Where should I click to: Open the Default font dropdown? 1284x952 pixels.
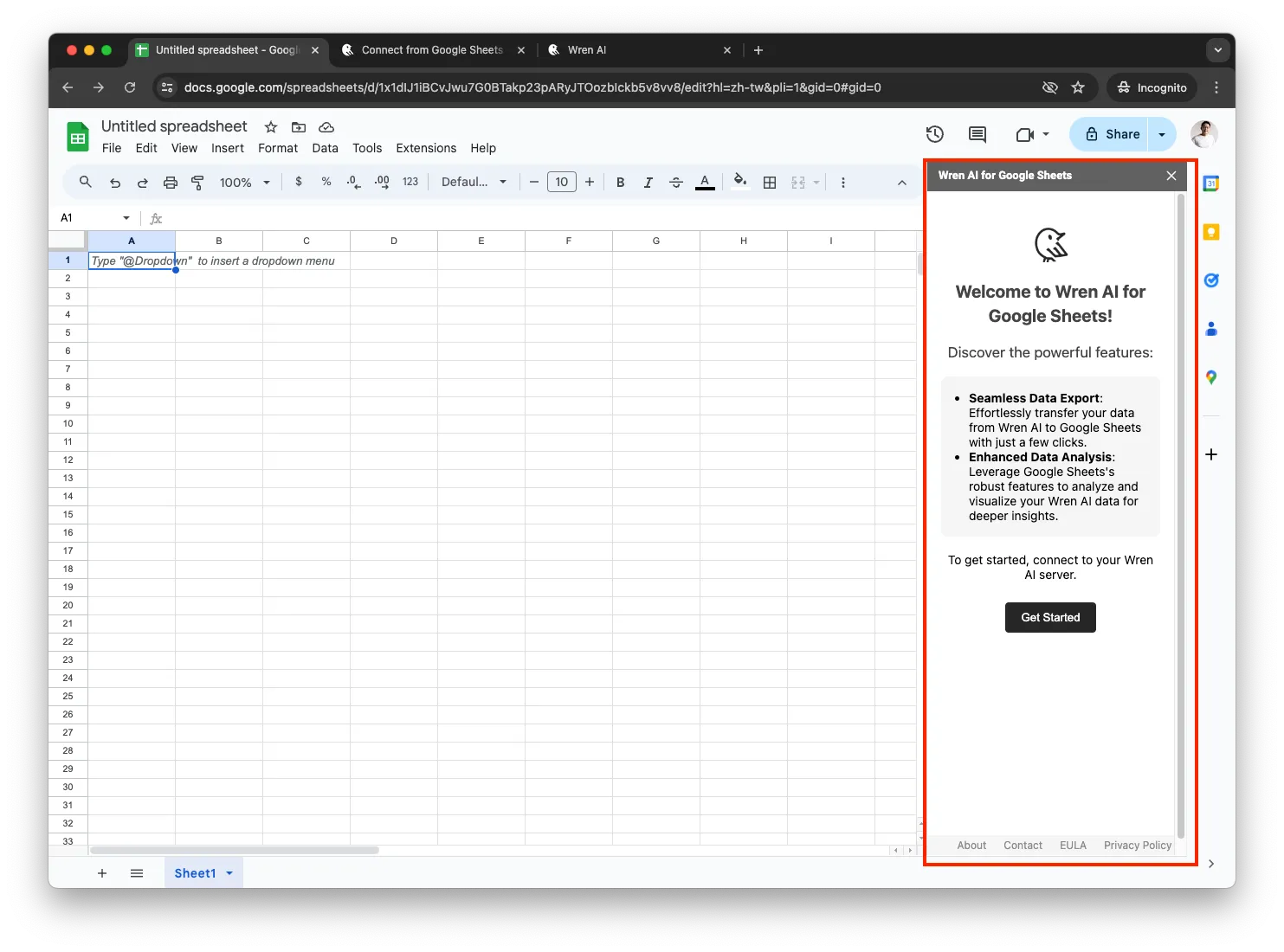tap(474, 182)
